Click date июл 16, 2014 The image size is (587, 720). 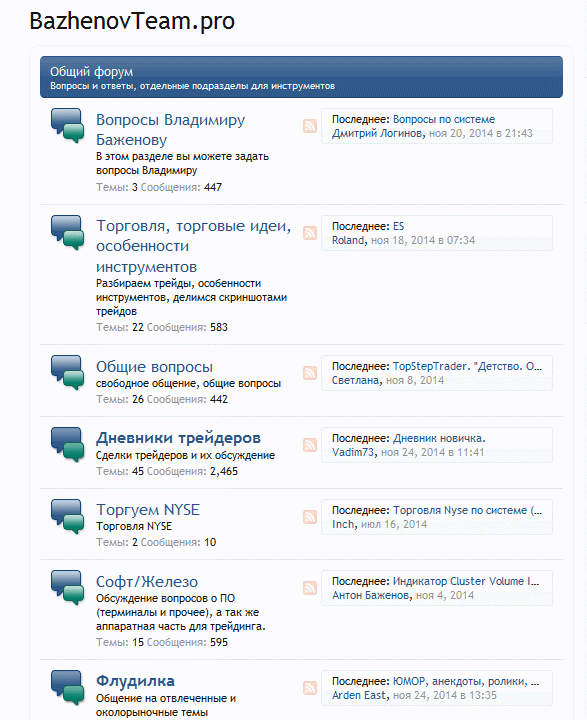pyautogui.click(x=394, y=524)
